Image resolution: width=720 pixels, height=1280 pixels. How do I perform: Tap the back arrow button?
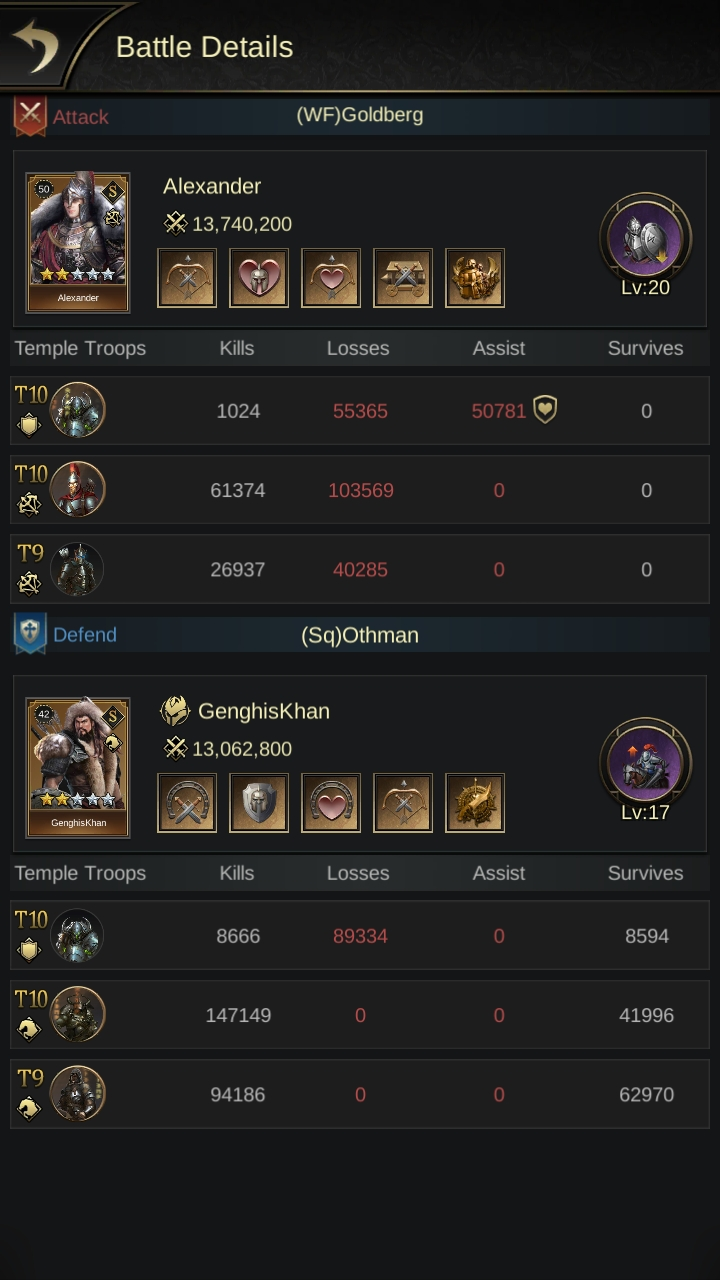click(x=36, y=46)
